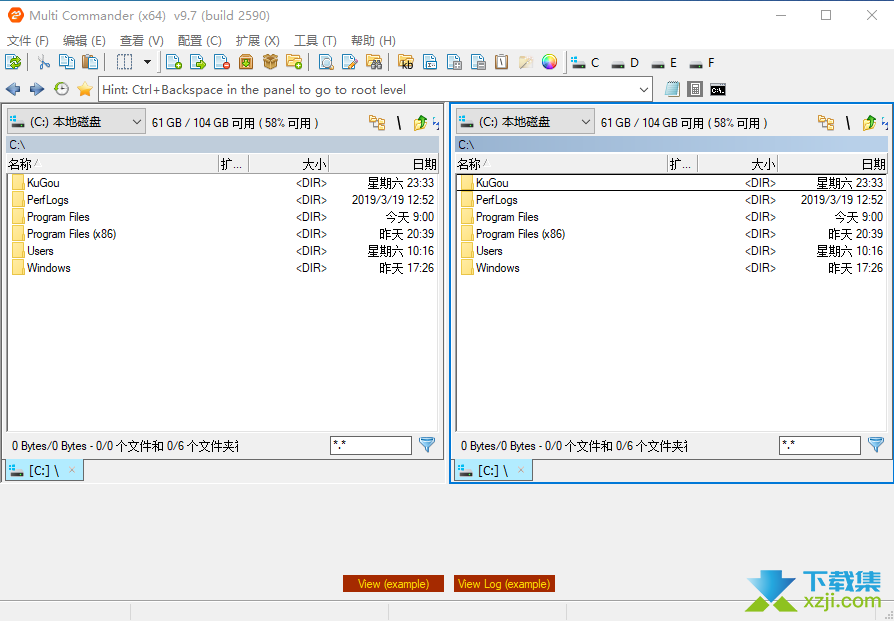Image resolution: width=894 pixels, height=621 pixels.
Task: Click the folder icon with binoculars
Action: (374, 62)
